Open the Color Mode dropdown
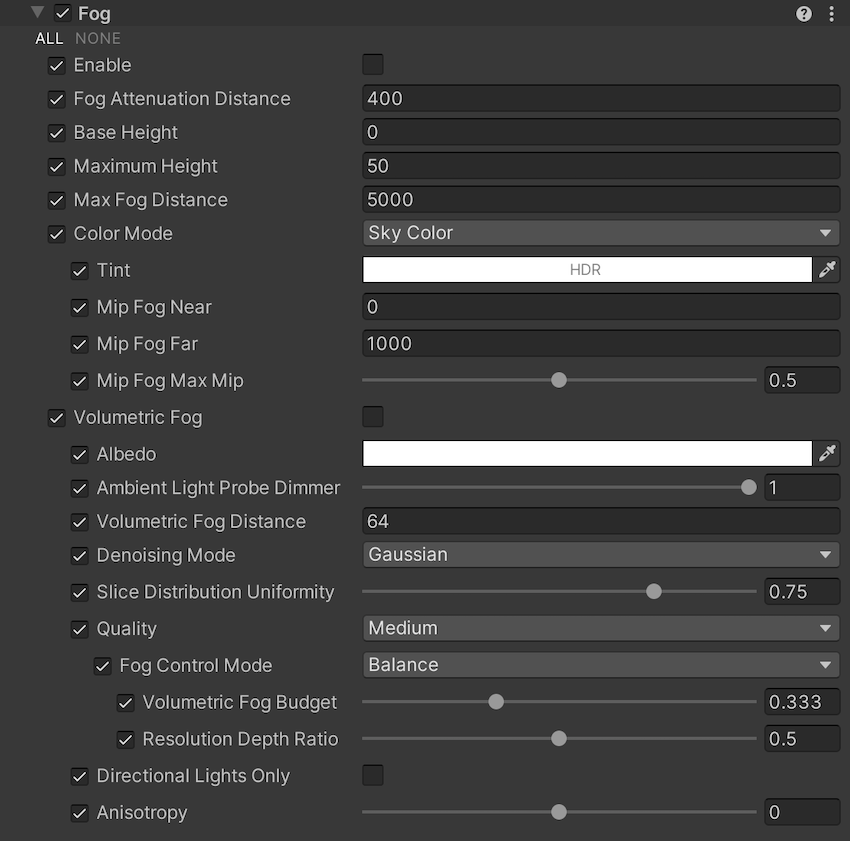The width and height of the screenshot is (850, 841). (600, 233)
